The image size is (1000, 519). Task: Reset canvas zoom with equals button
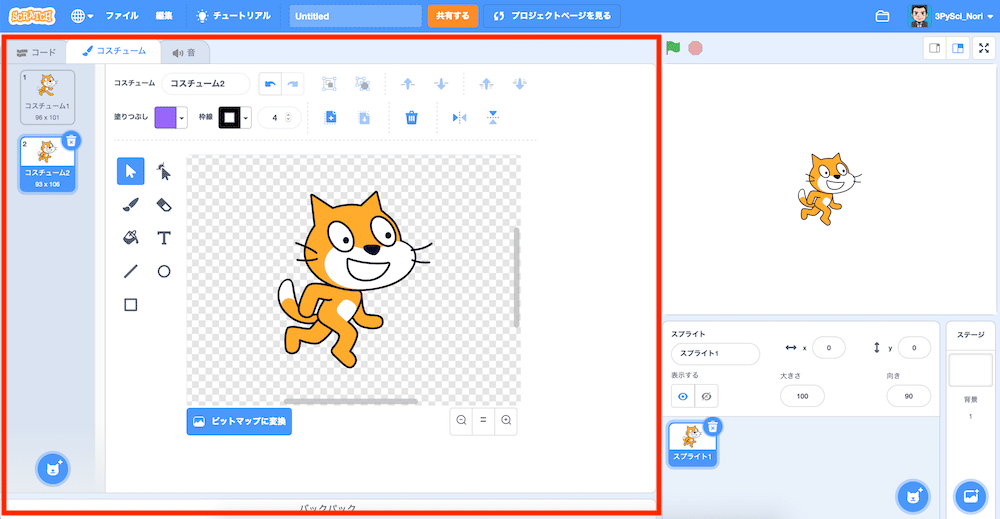483,420
